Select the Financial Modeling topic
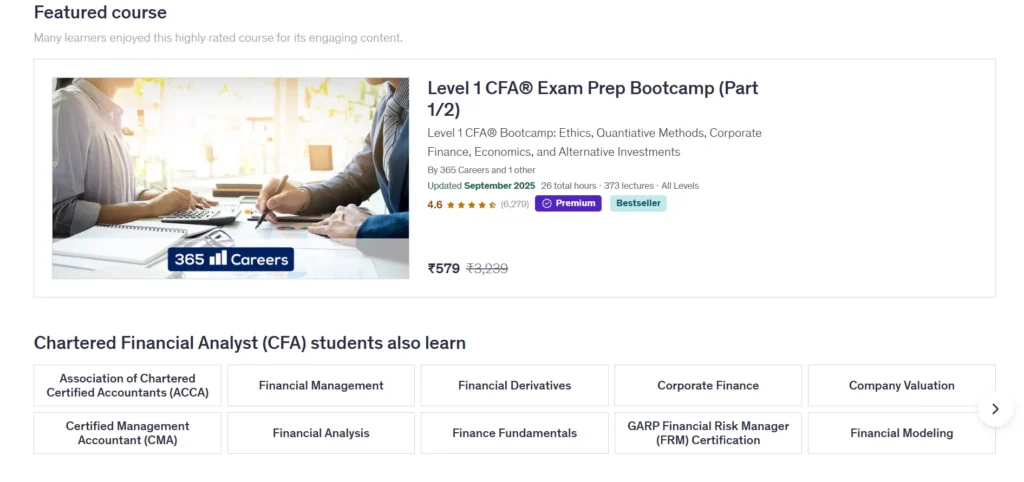 coord(901,433)
